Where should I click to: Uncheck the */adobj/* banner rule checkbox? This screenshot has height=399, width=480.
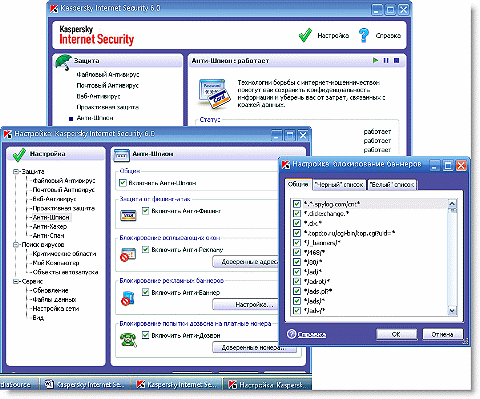pos(296,281)
